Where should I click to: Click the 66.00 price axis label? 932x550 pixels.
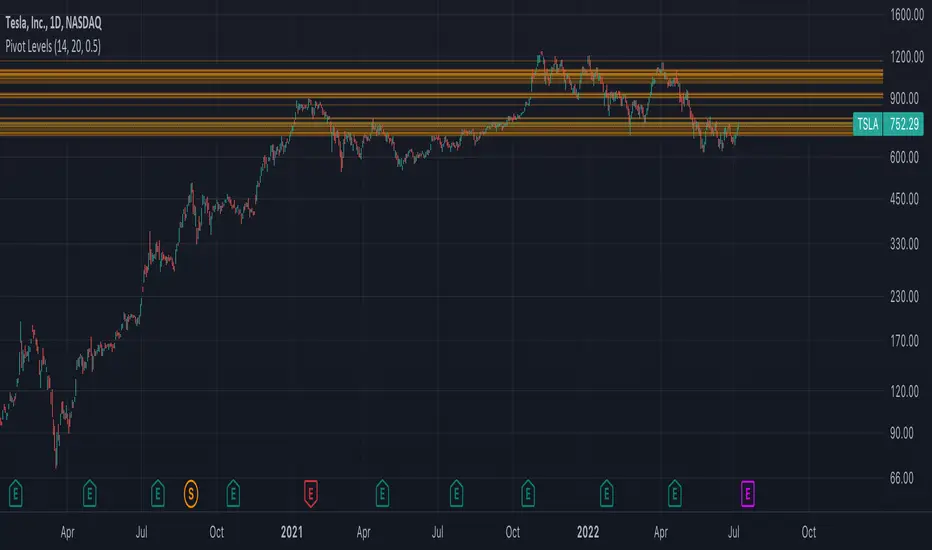pyautogui.click(x=904, y=478)
